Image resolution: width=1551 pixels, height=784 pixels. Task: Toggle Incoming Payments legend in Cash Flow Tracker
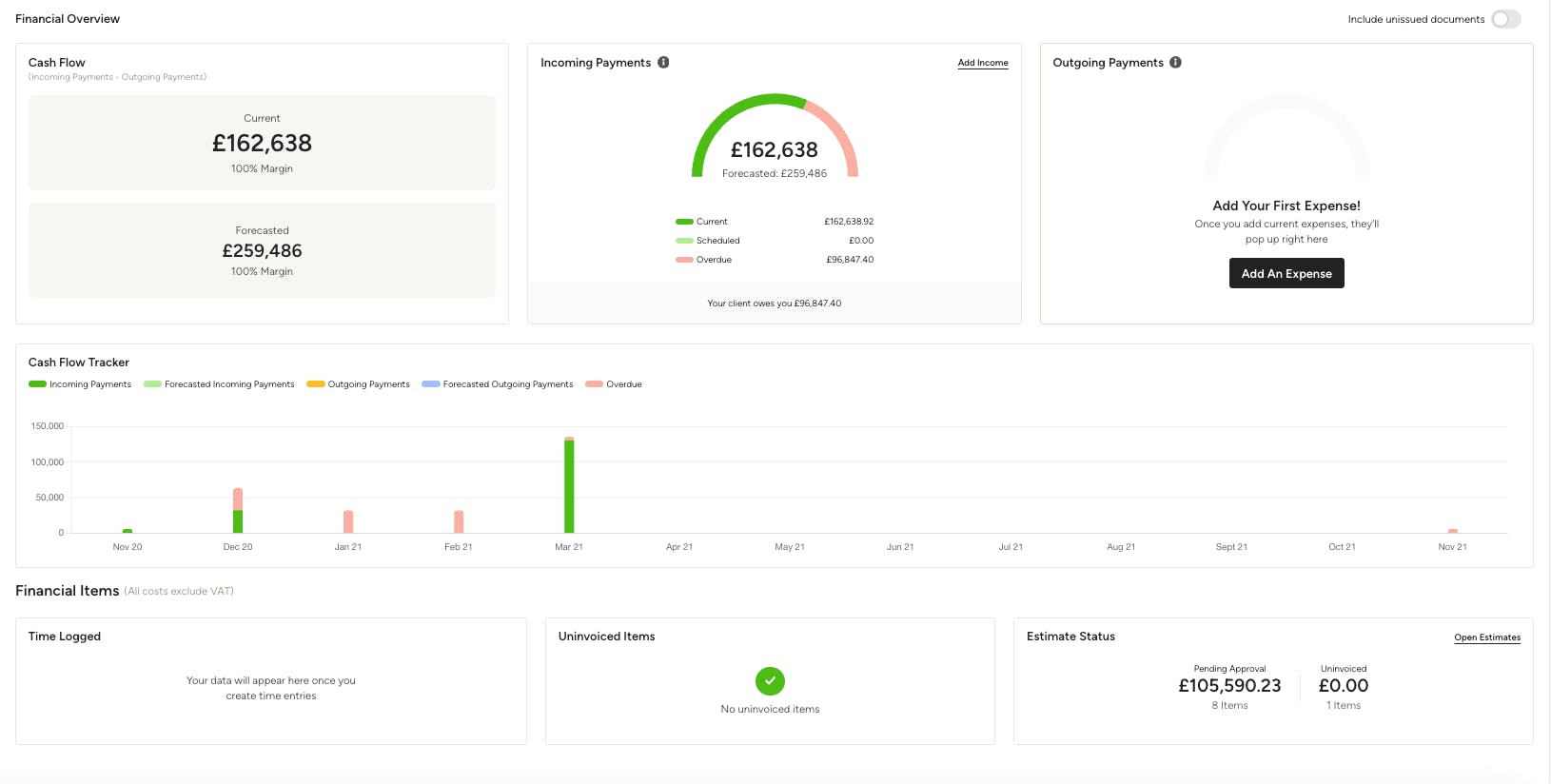80,384
